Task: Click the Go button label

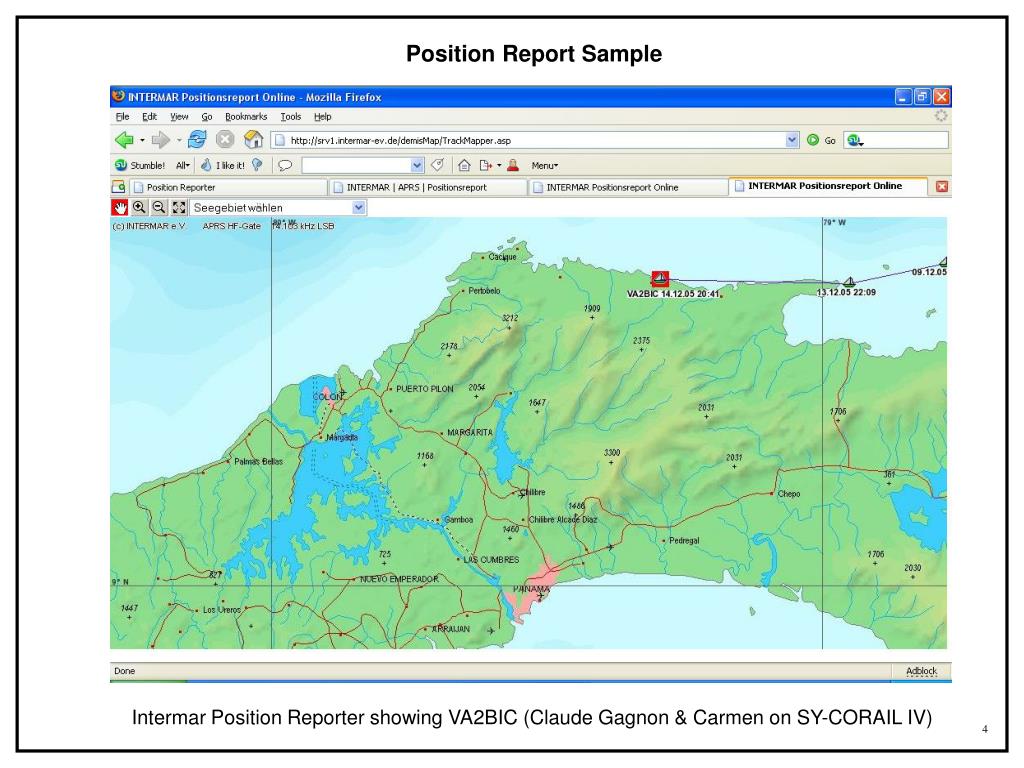Action: [830, 140]
